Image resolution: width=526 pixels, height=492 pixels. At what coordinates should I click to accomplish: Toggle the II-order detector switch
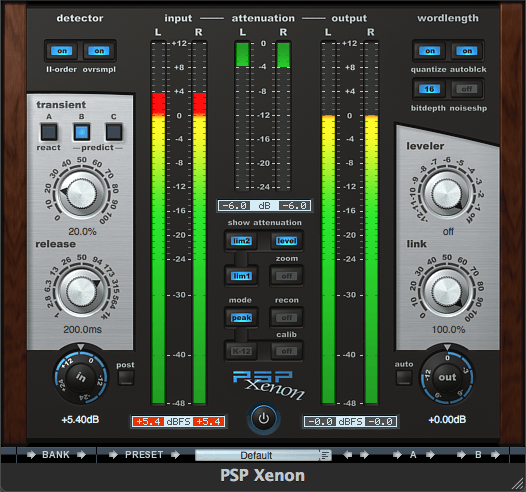click(62, 51)
